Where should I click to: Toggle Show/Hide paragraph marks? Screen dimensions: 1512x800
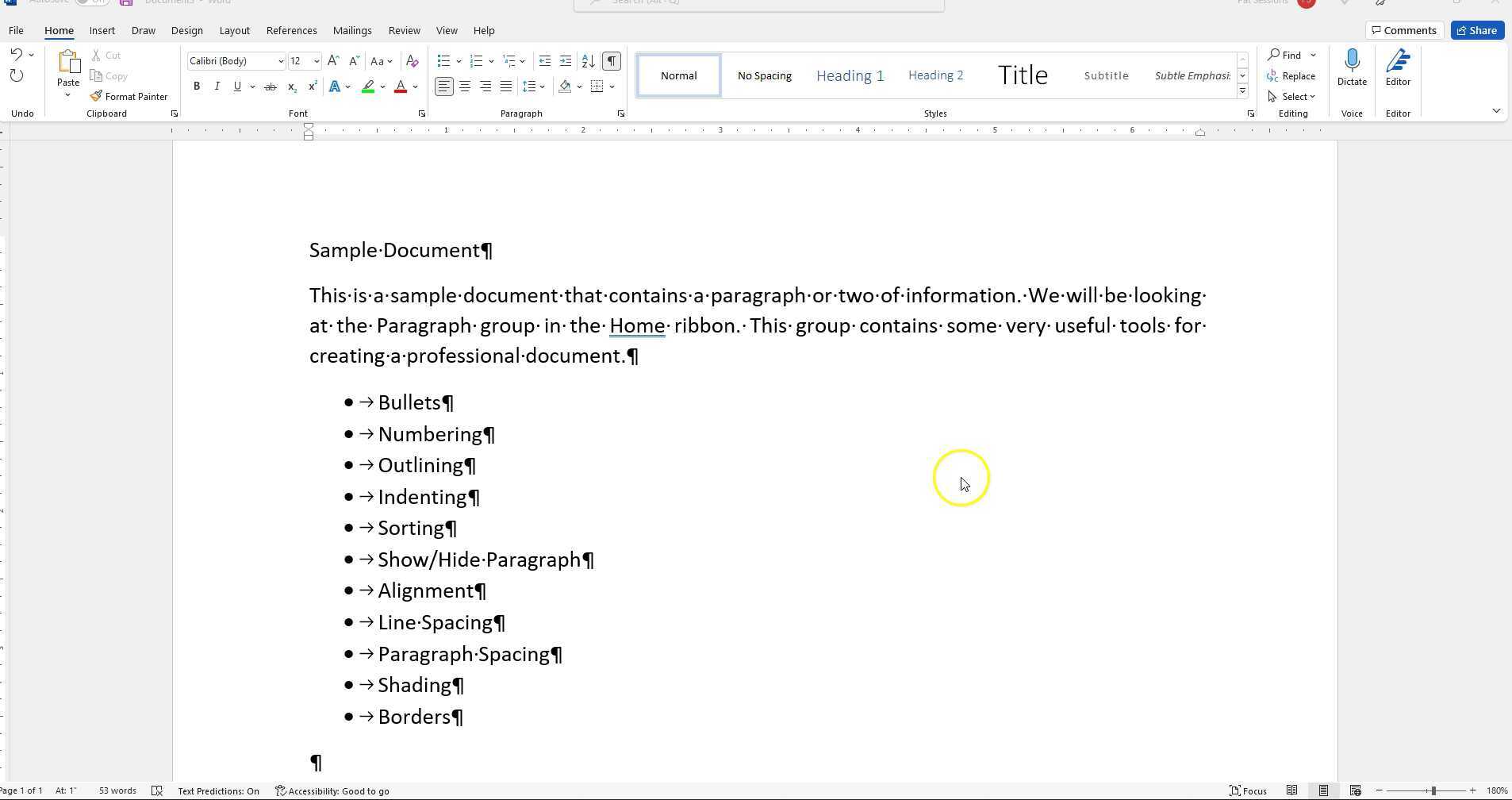[611, 61]
